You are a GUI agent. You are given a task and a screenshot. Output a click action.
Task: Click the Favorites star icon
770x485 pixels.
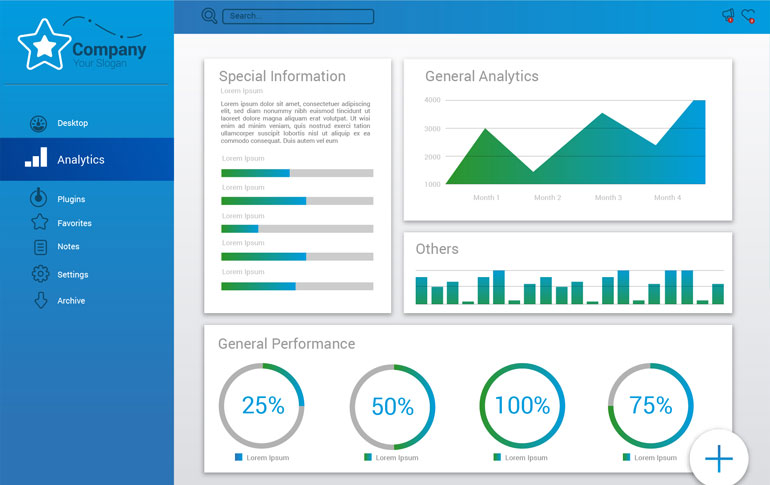[39, 223]
